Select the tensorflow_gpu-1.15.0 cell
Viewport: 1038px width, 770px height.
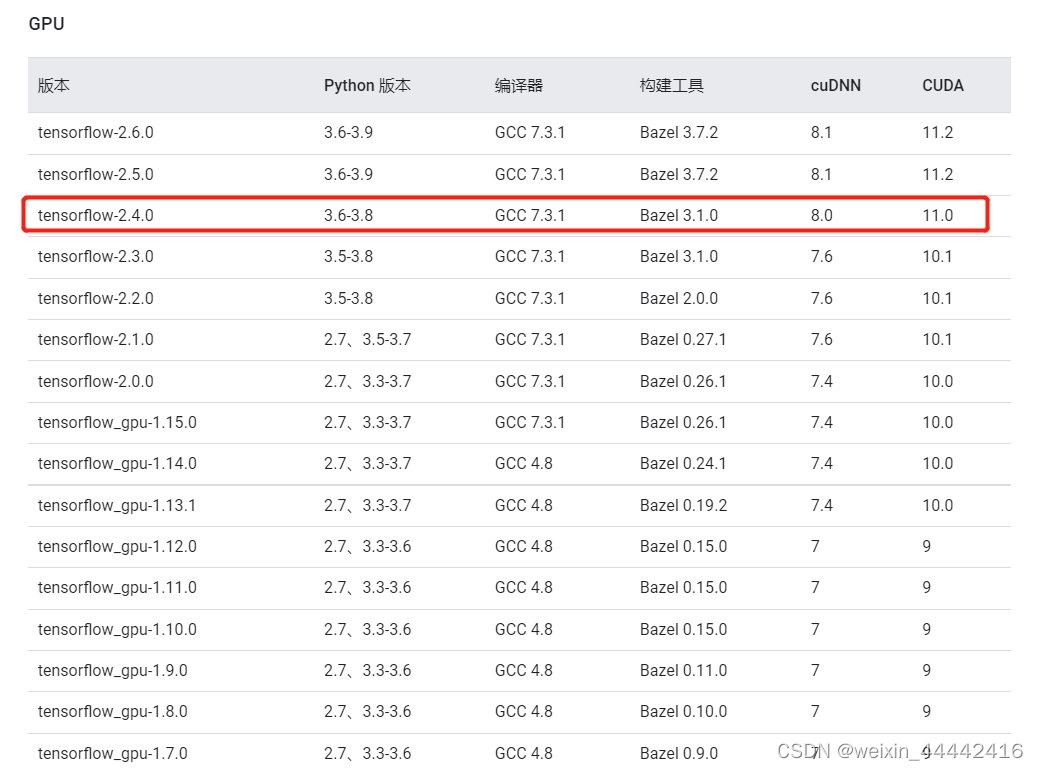[117, 422]
